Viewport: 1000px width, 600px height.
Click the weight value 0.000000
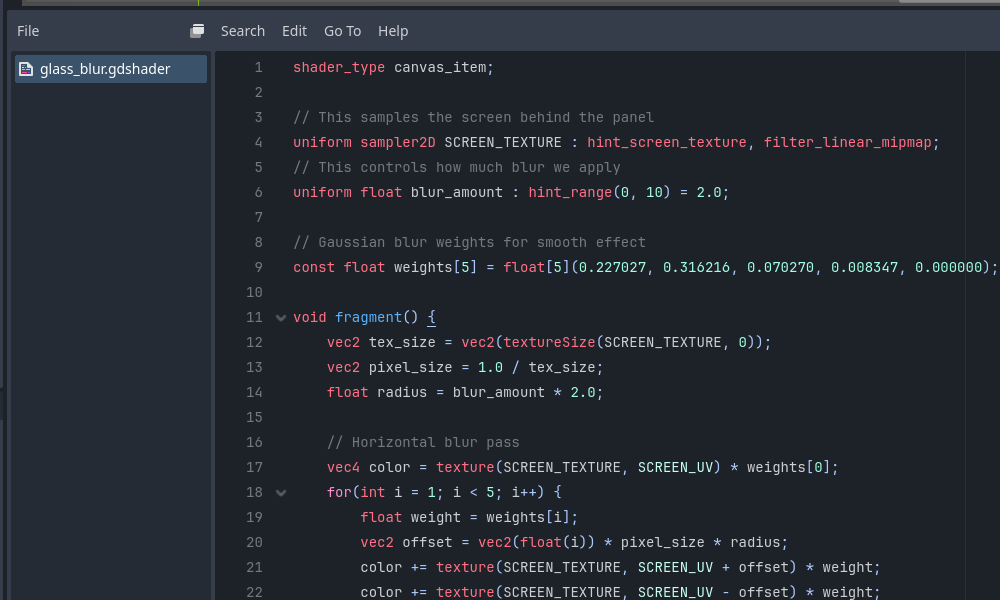point(948,268)
